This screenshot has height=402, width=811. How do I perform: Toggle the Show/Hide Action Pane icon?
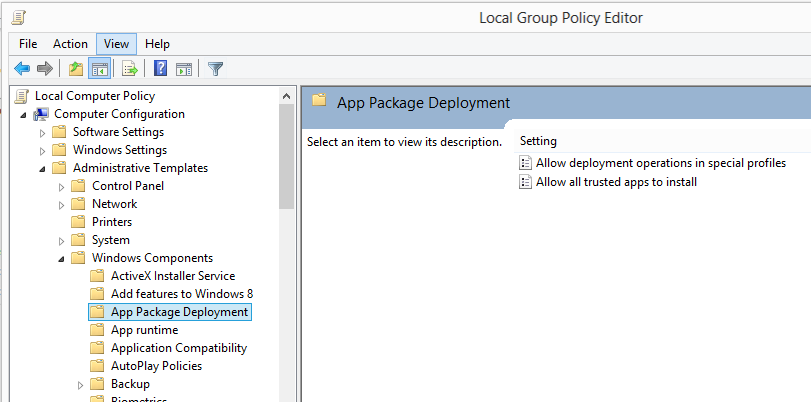(183, 68)
